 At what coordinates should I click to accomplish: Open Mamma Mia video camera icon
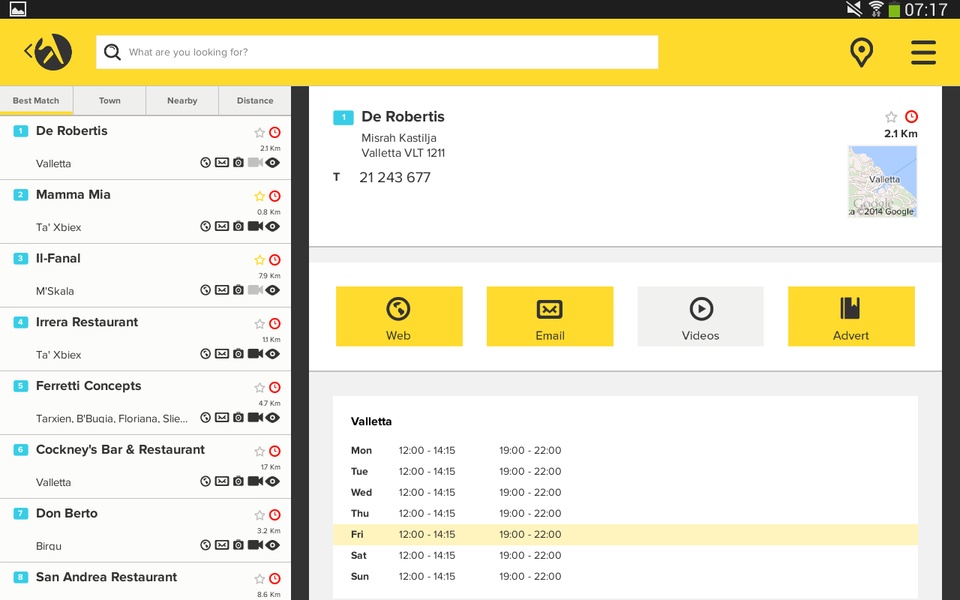tap(255, 226)
